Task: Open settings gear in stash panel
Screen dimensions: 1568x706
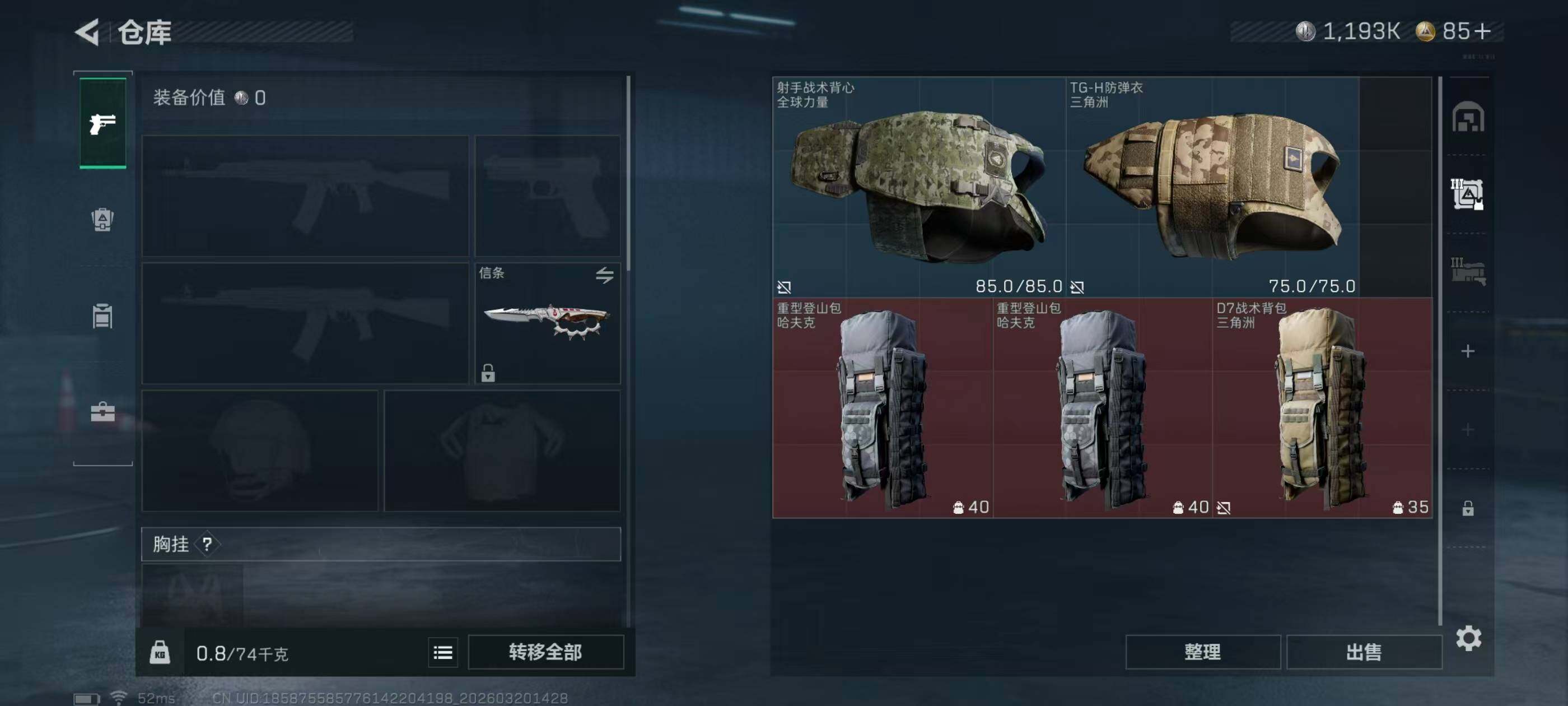Action: click(1468, 638)
